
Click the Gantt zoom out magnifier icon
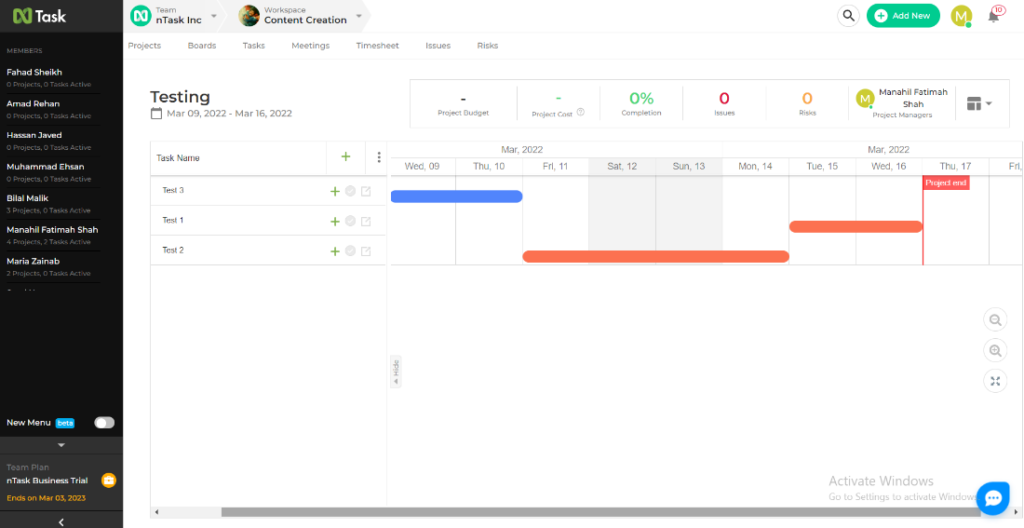(x=995, y=320)
